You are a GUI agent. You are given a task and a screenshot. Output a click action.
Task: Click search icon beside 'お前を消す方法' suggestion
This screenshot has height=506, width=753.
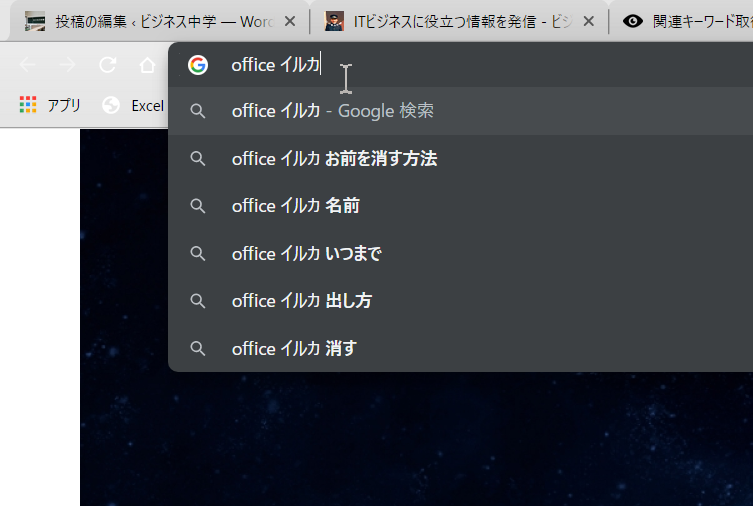[198, 158]
